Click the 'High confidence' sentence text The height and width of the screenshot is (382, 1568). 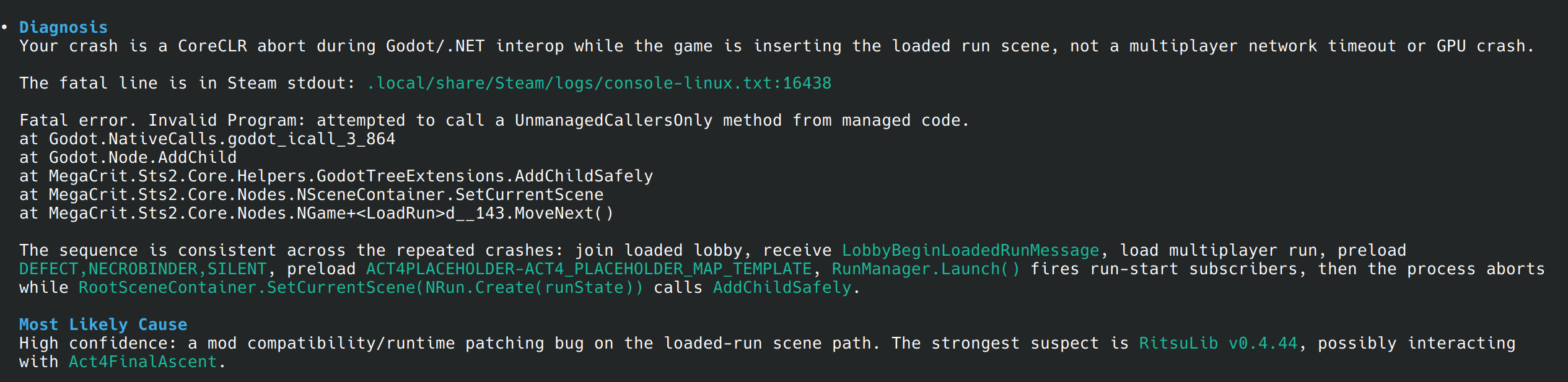[x=768, y=352]
